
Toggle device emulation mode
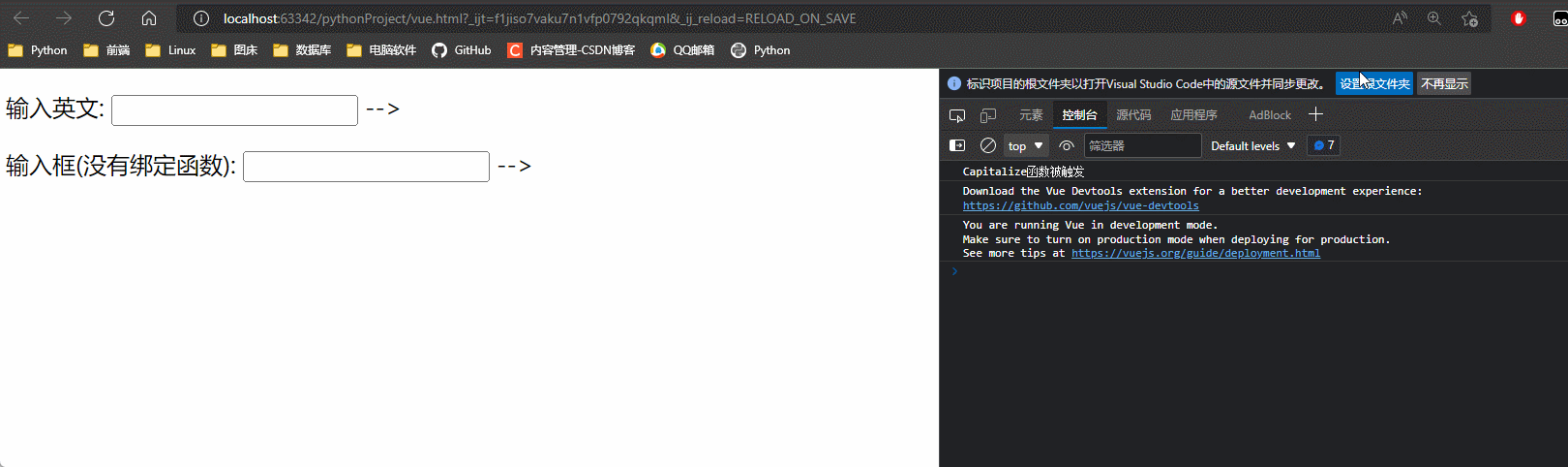[x=988, y=115]
